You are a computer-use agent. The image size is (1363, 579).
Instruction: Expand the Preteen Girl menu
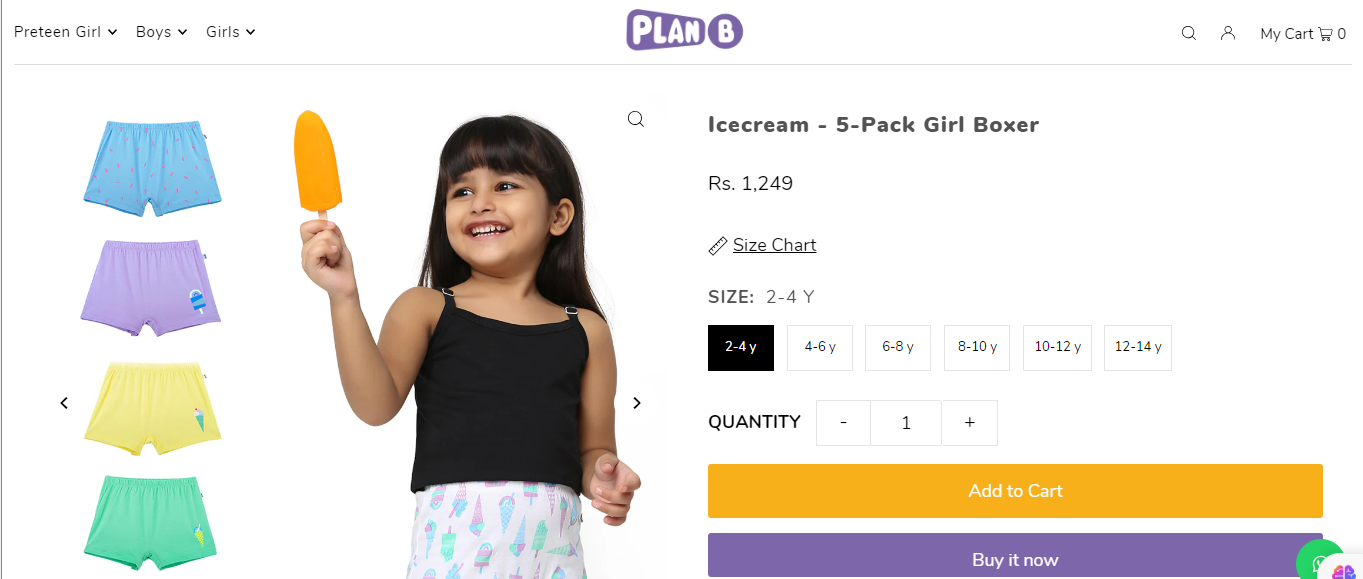pyautogui.click(x=66, y=32)
